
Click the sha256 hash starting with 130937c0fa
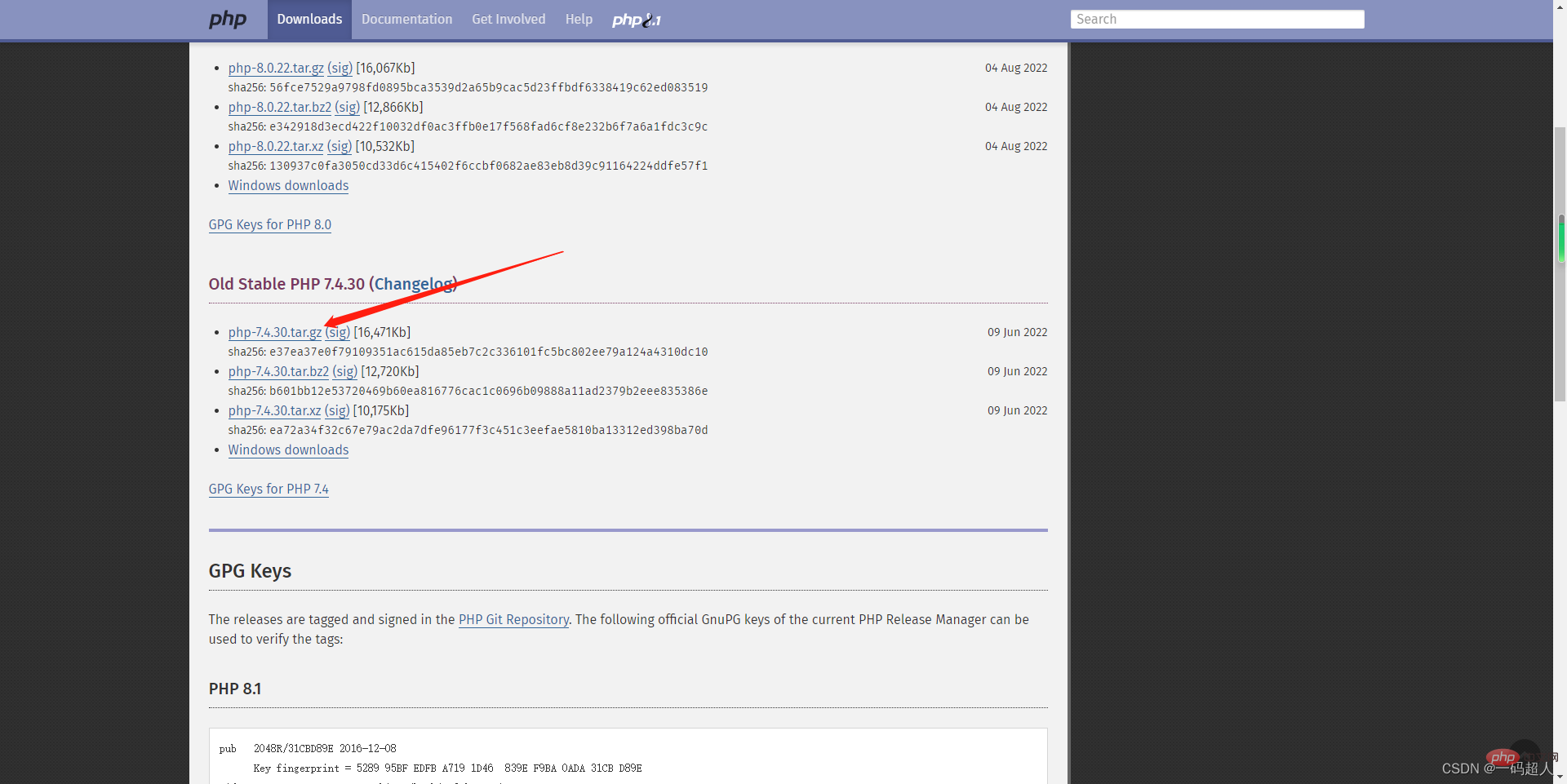[x=489, y=166]
